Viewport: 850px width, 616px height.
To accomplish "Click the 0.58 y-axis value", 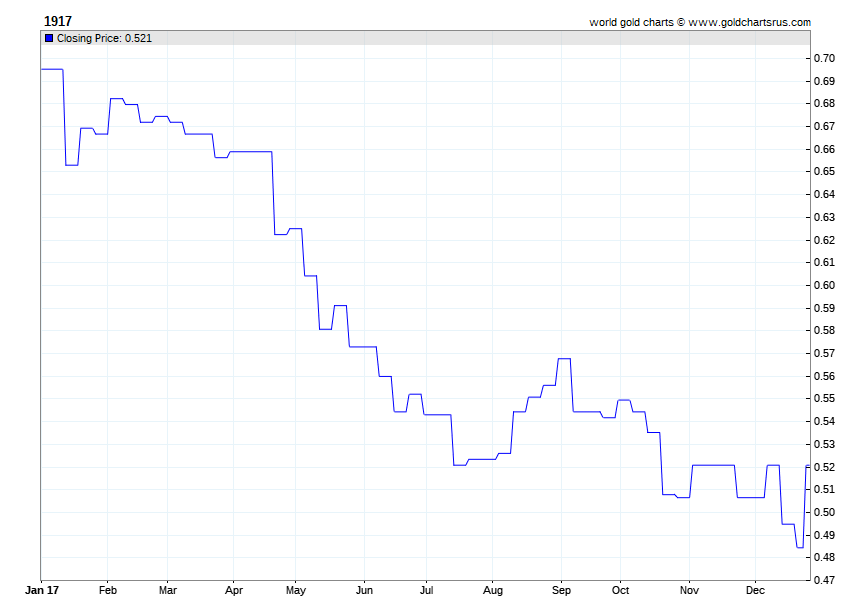I will [825, 330].
